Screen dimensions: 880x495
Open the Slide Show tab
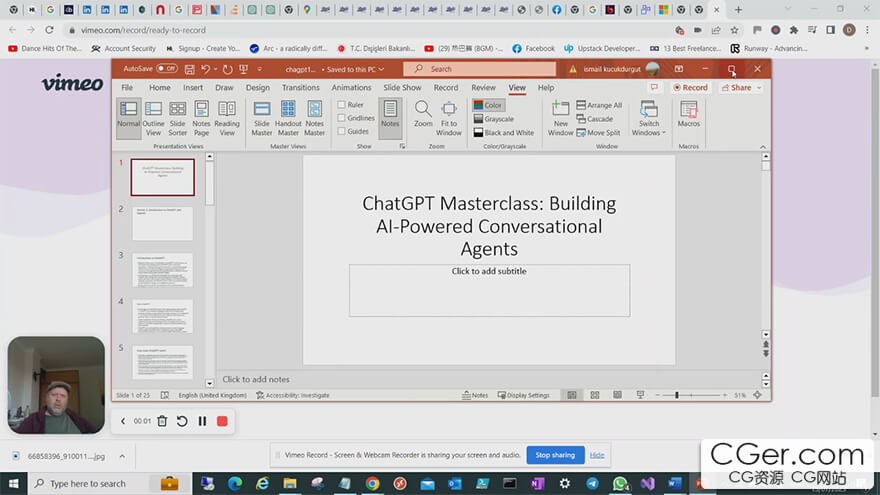402,88
